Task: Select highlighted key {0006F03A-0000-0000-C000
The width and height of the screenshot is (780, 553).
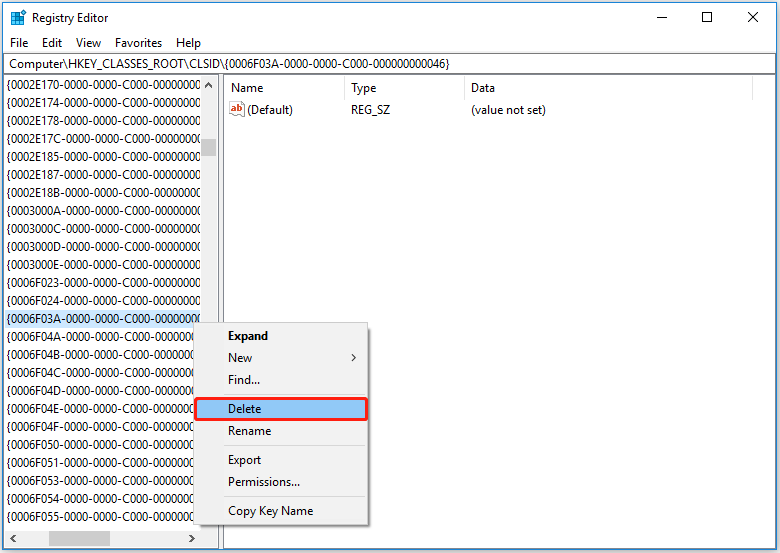Action: (x=103, y=319)
